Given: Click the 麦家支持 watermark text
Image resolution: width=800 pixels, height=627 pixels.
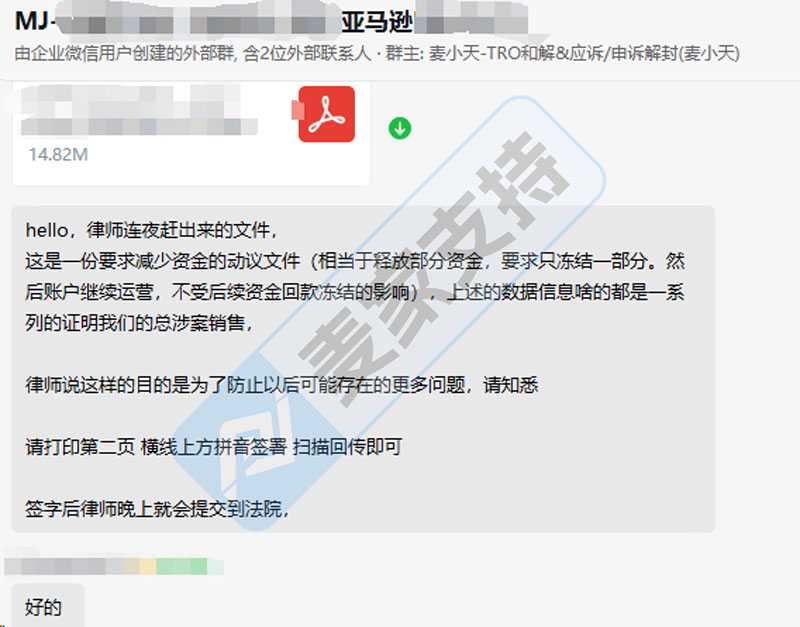Looking at the screenshot, I should [x=434, y=270].
